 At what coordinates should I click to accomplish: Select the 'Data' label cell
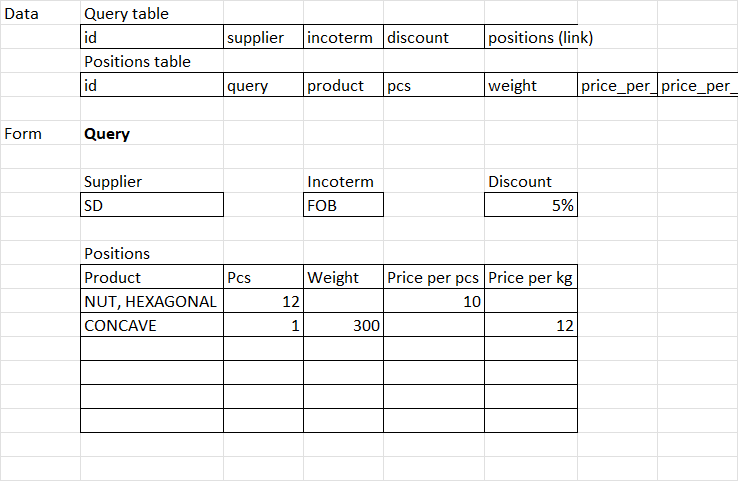coord(22,14)
